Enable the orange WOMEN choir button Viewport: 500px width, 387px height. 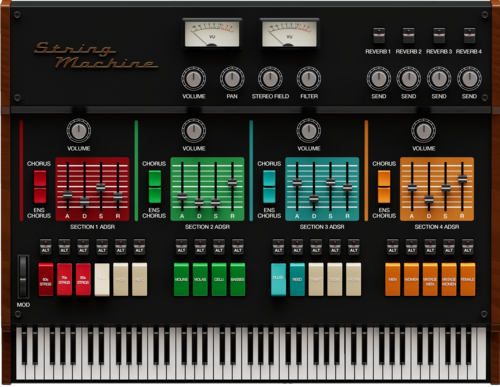(411, 279)
